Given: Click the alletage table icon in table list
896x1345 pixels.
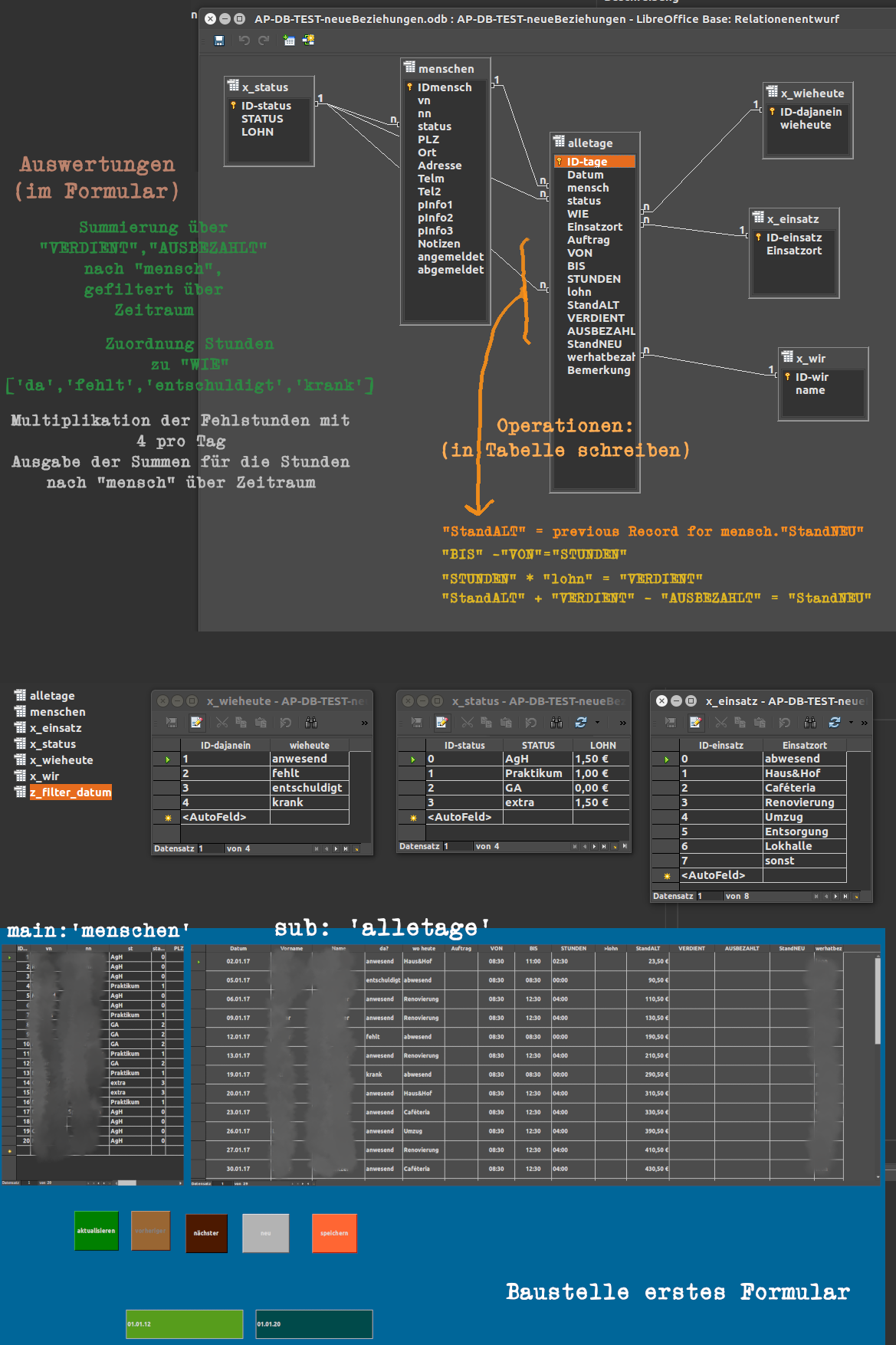Looking at the screenshot, I should point(20,695).
